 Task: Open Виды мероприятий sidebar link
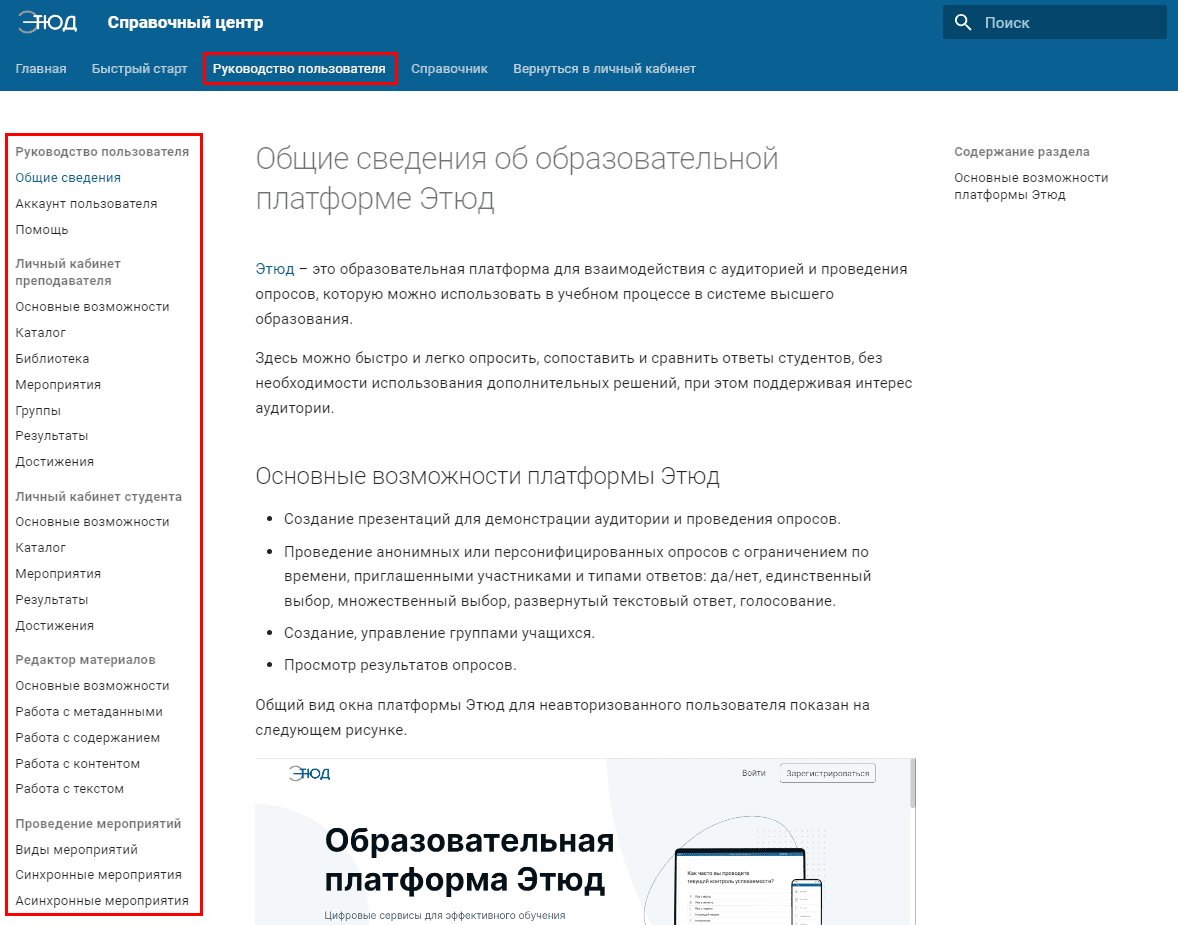[x=76, y=849]
